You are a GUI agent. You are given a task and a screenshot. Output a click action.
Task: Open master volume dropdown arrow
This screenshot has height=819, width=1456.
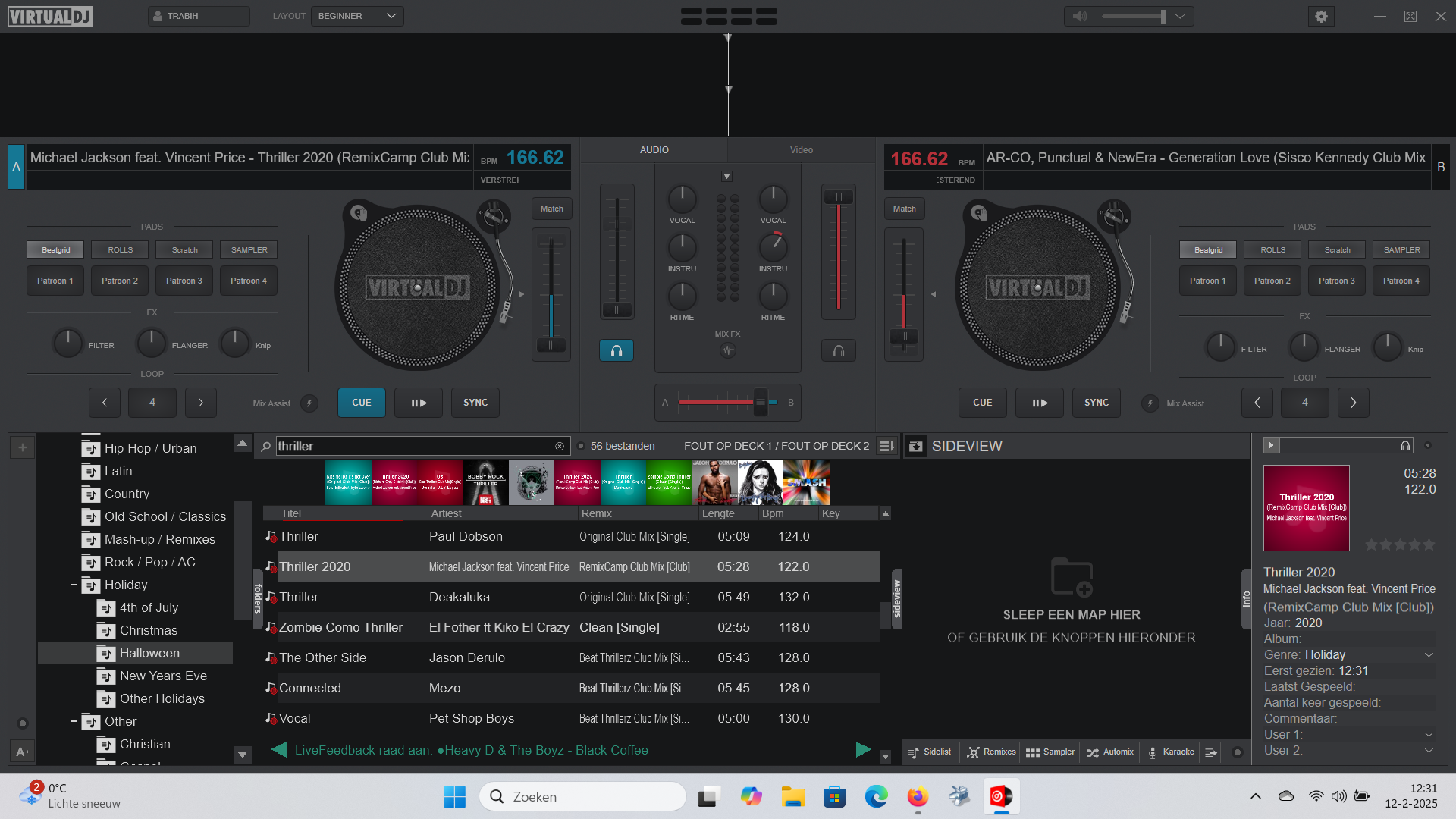[x=1180, y=16]
